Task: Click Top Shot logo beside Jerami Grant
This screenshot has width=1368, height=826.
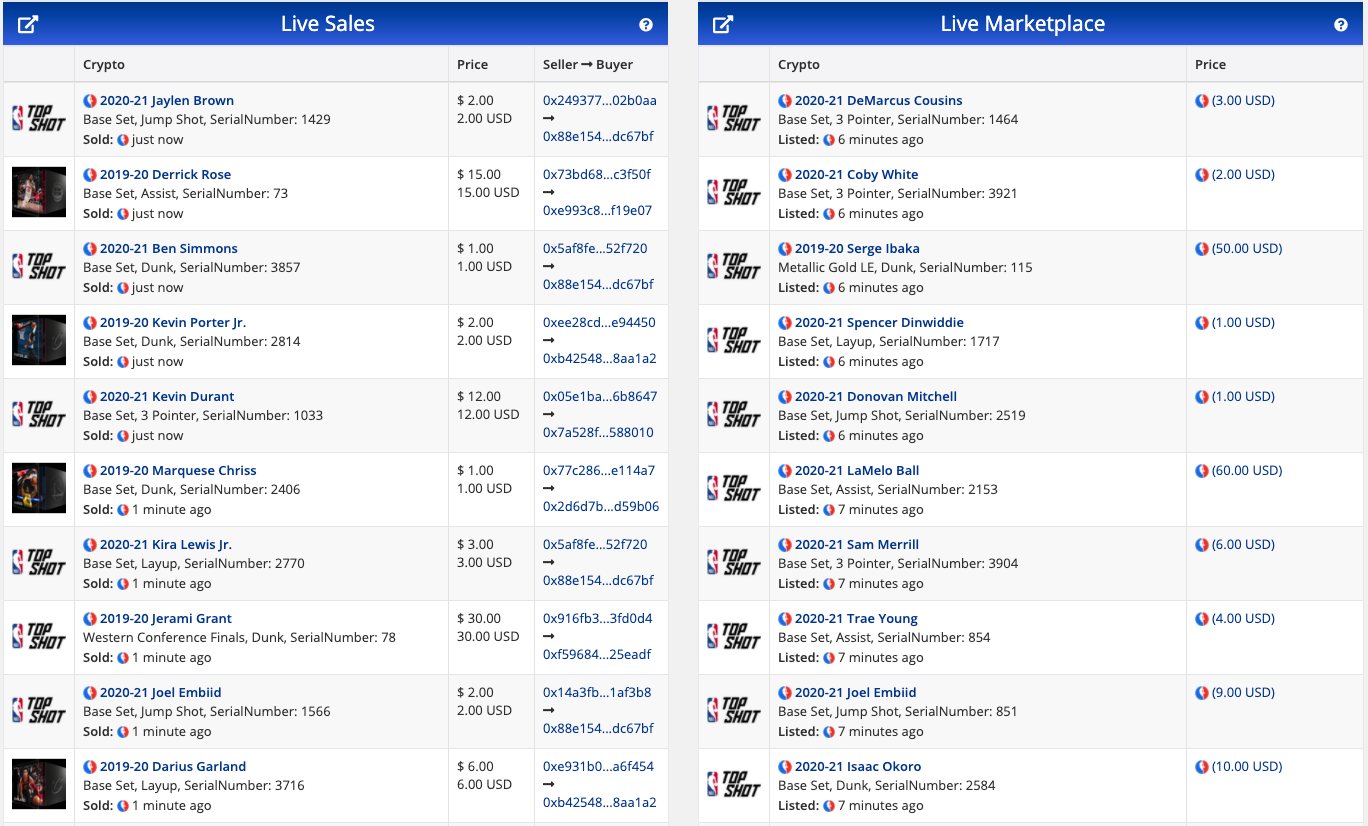Action: click(39, 636)
